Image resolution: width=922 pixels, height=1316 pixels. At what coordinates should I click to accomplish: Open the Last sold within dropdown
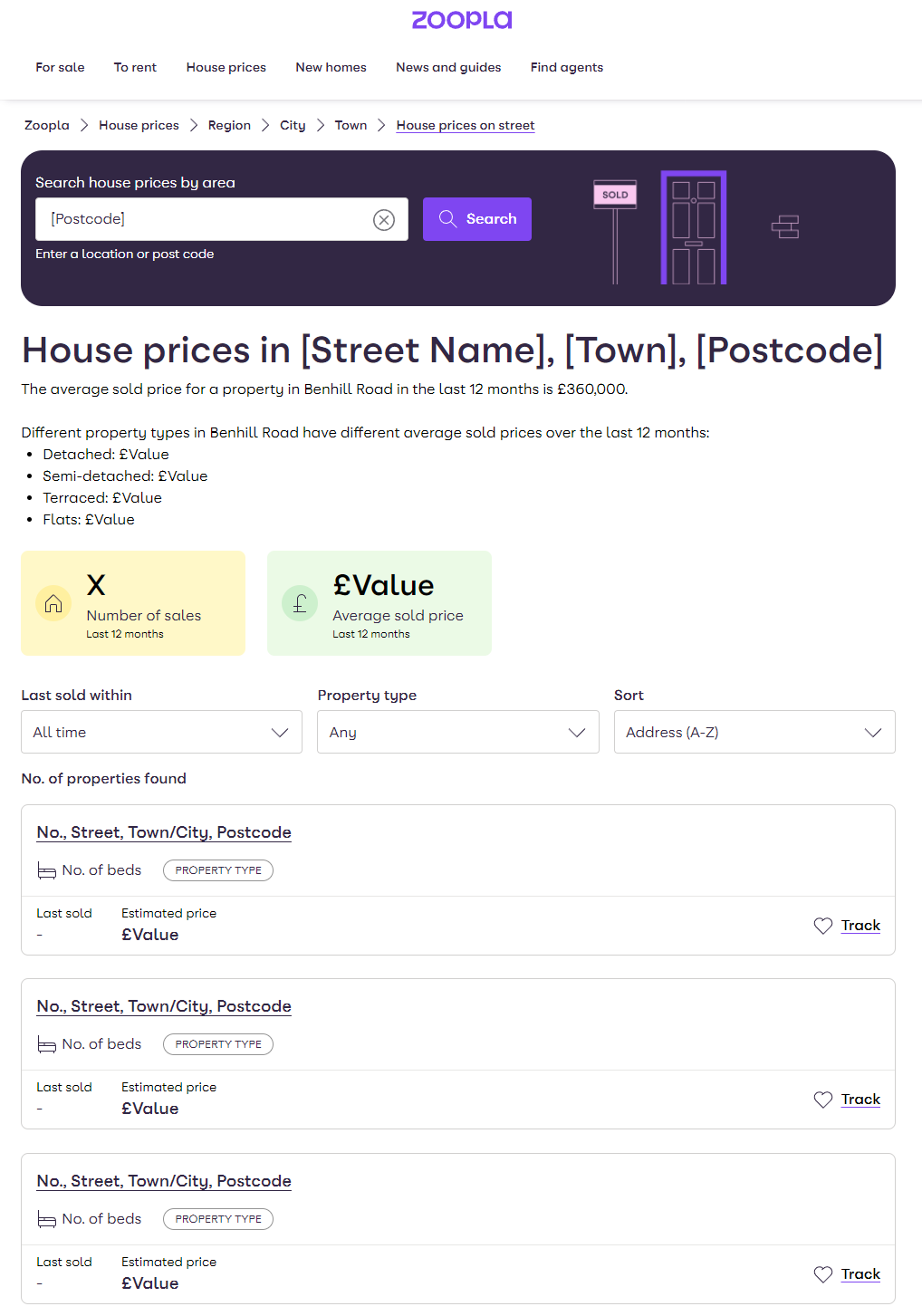pyautogui.click(x=161, y=732)
